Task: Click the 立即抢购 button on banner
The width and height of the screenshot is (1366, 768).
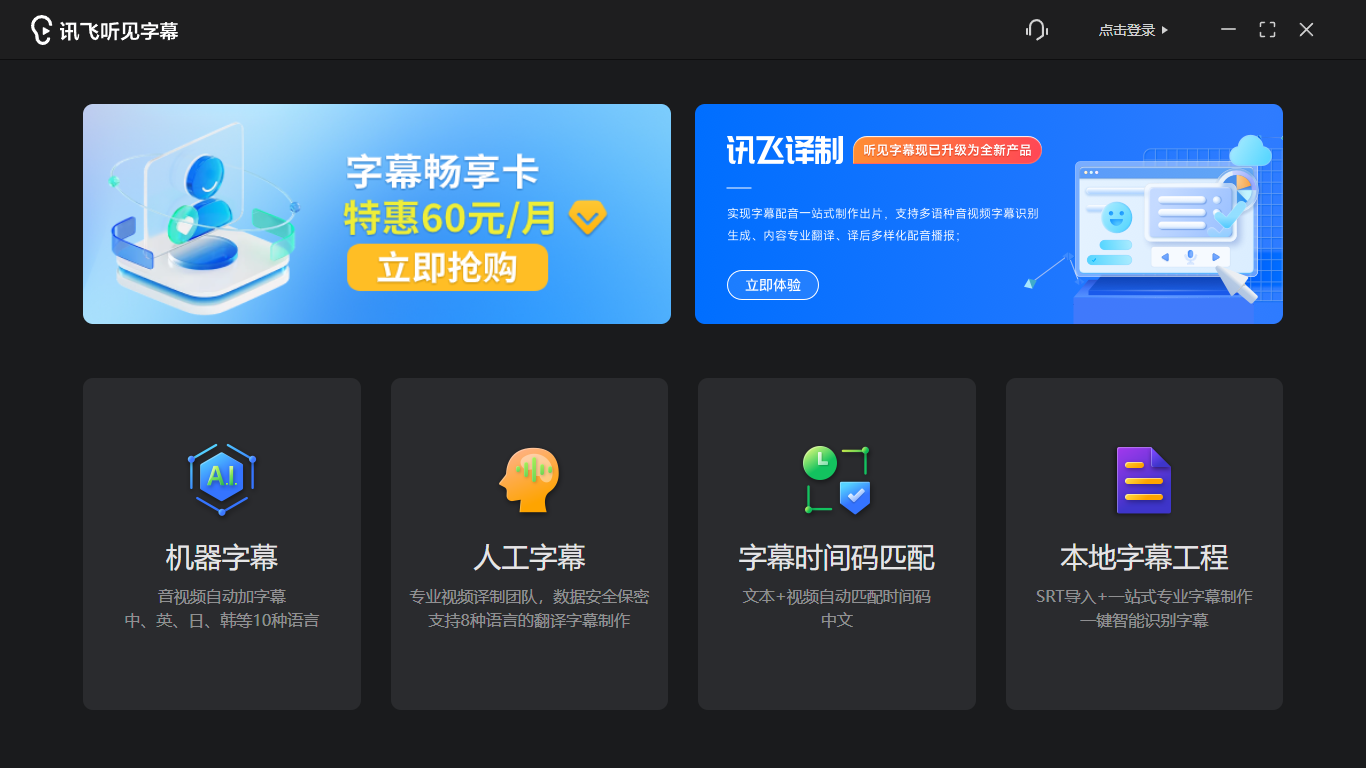Action: click(x=447, y=267)
